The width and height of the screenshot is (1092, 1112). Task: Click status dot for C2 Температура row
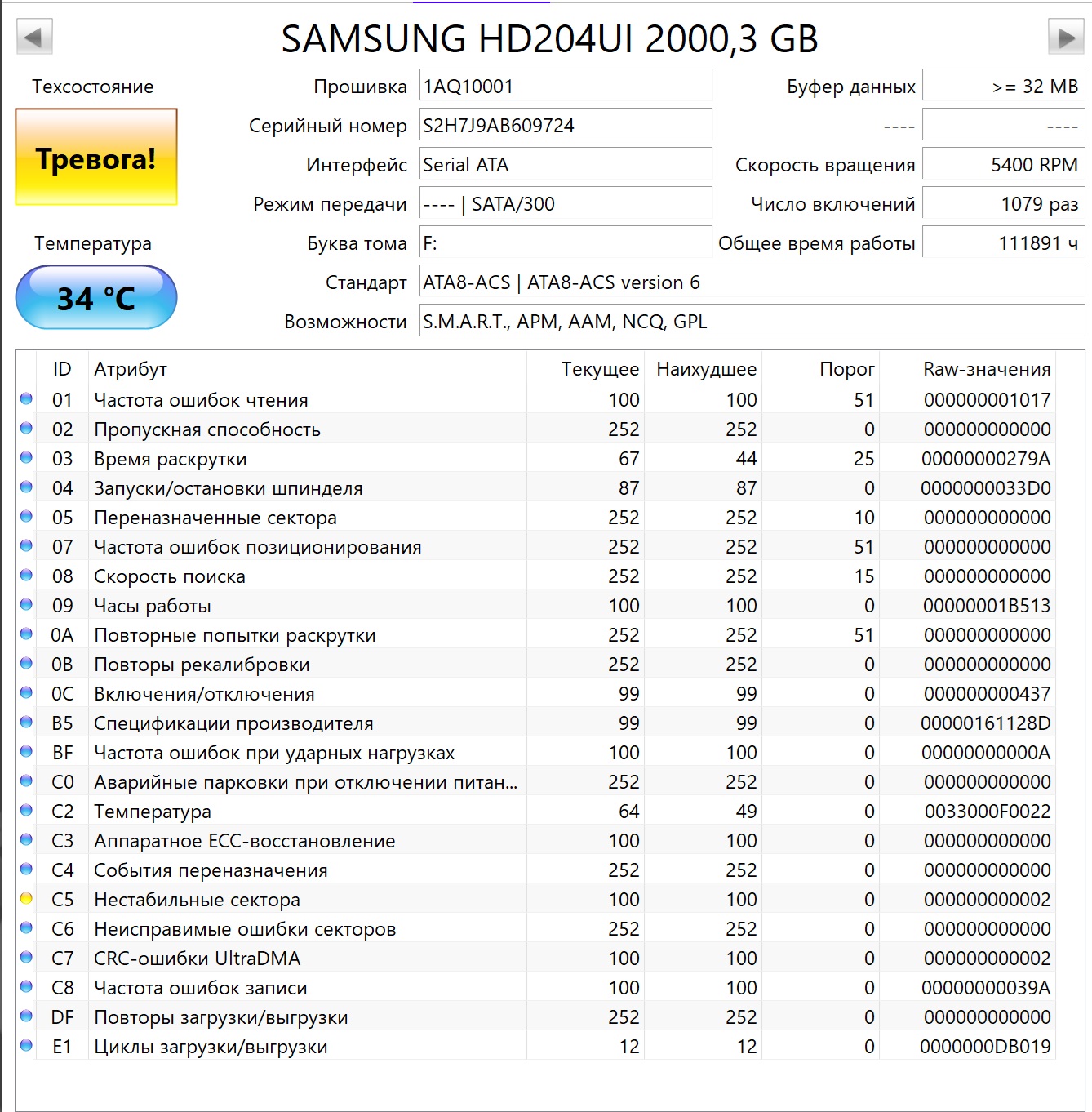26,811
